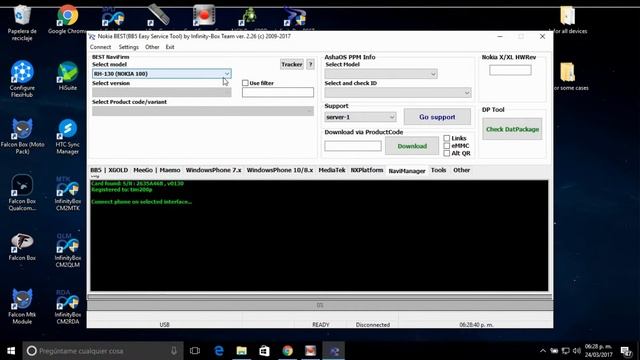Click the progress bar showing 0%
Screen dimensions: 640x360
click(320, 305)
